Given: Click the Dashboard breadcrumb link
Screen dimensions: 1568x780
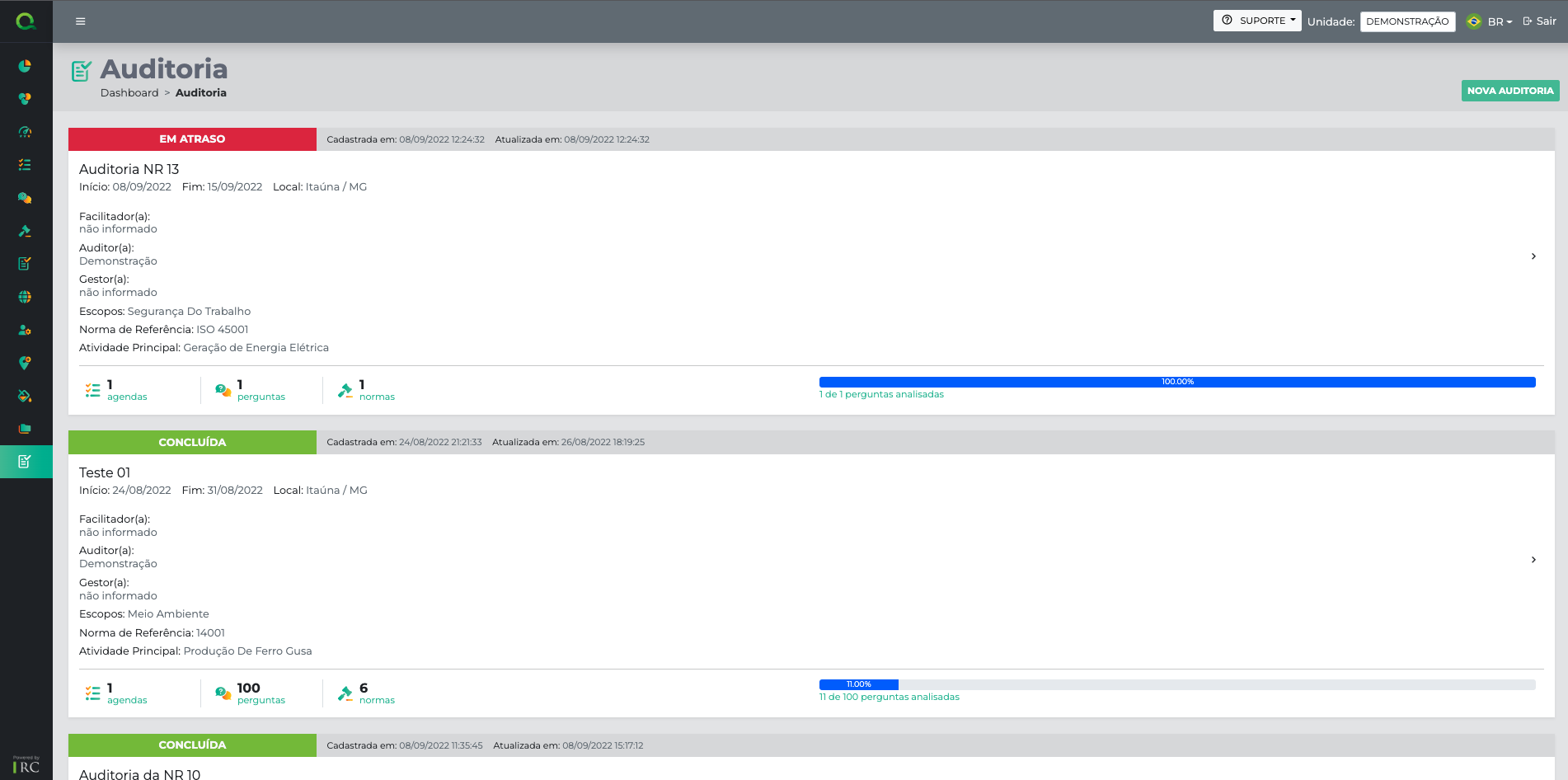Looking at the screenshot, I should 129,93.
